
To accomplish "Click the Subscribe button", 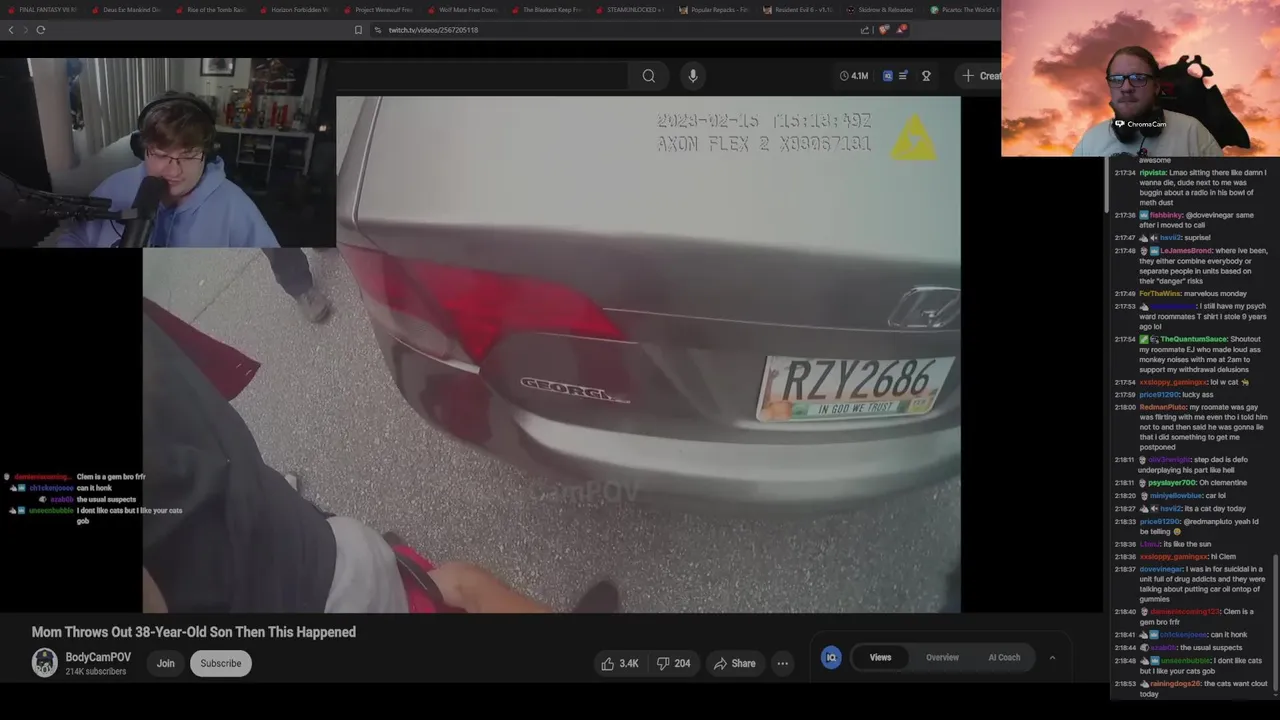I will tap(221, 663).
